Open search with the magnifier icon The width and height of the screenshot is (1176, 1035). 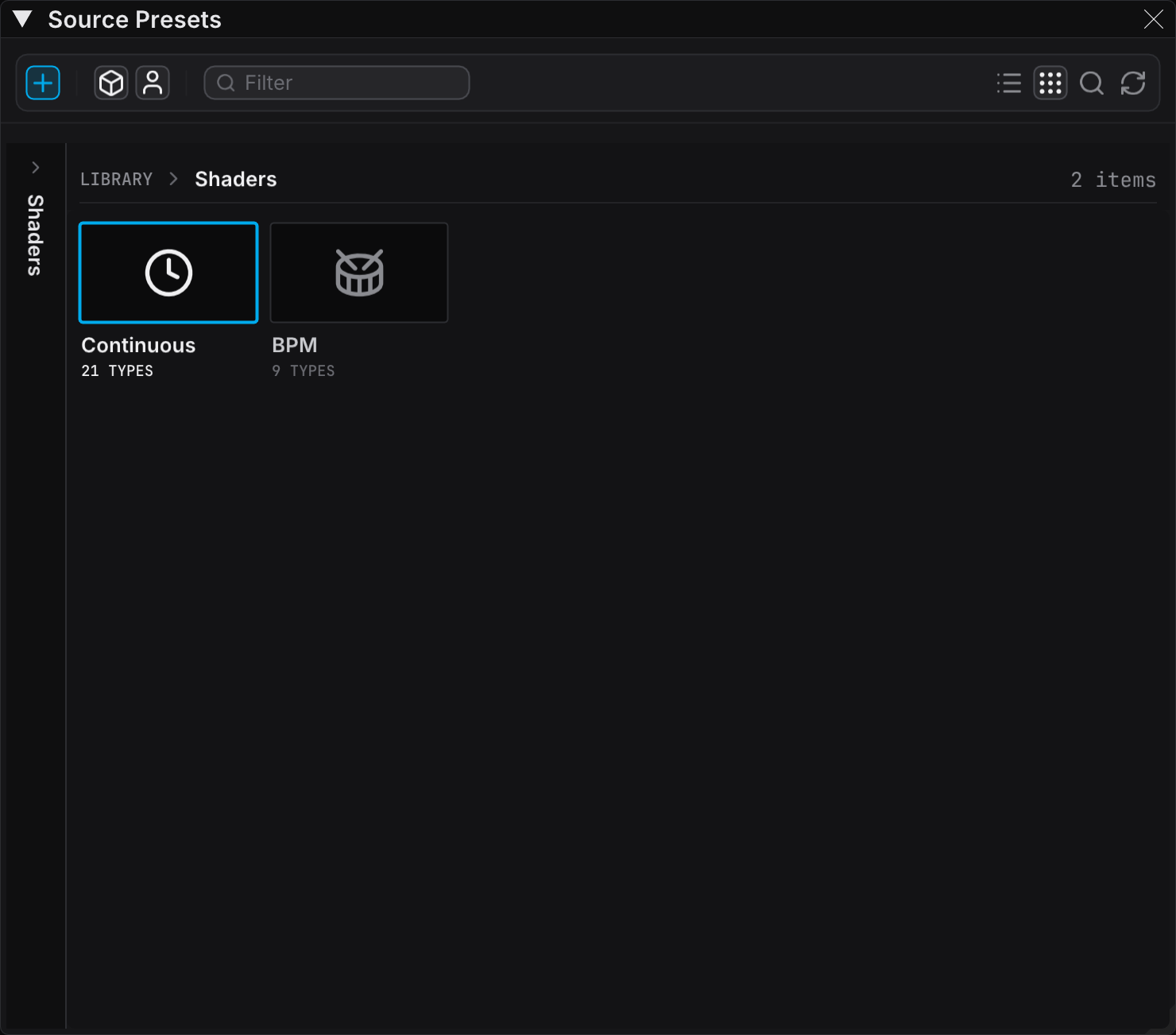pos(1092,83)
